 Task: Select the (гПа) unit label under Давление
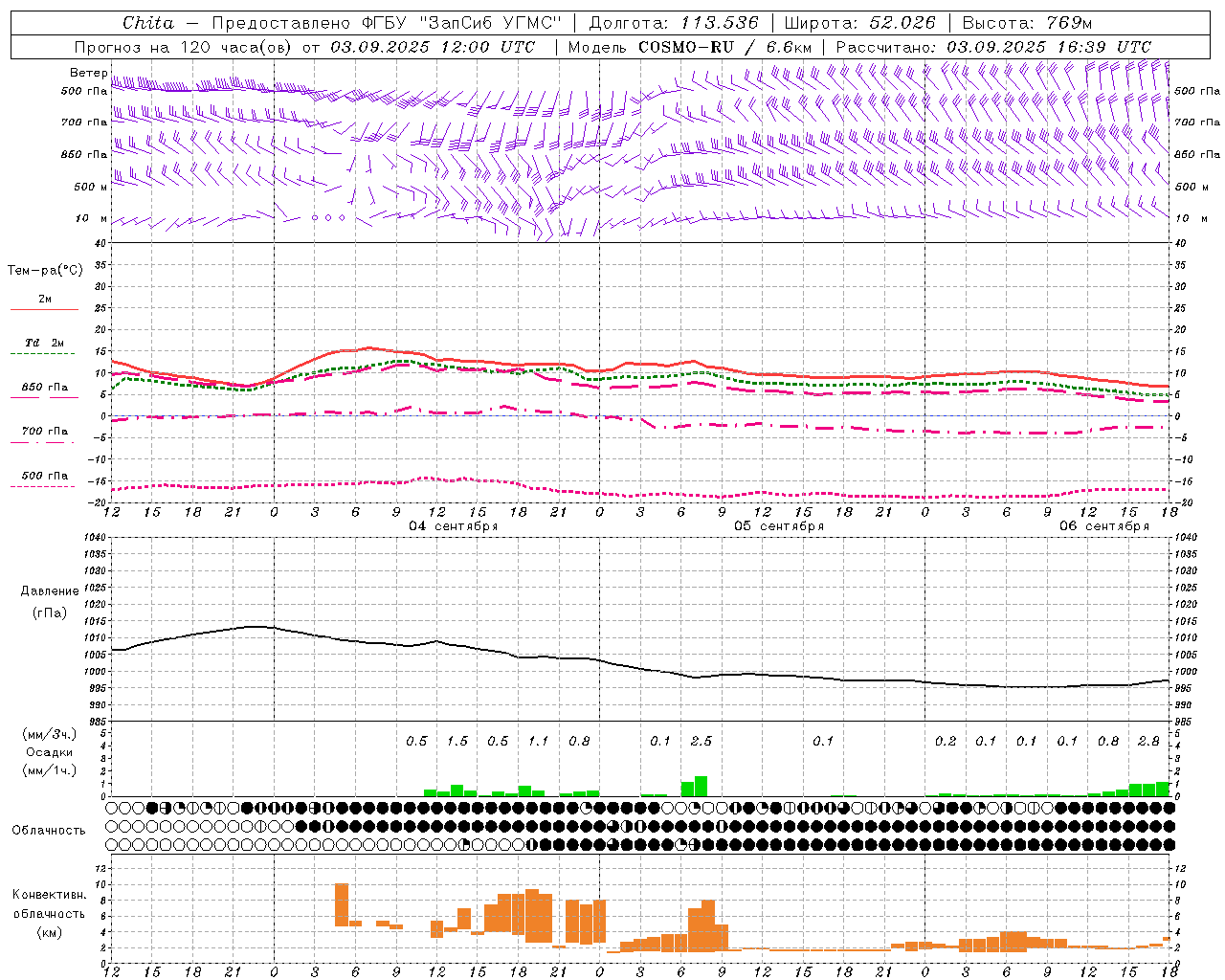(x=50, y=613)
